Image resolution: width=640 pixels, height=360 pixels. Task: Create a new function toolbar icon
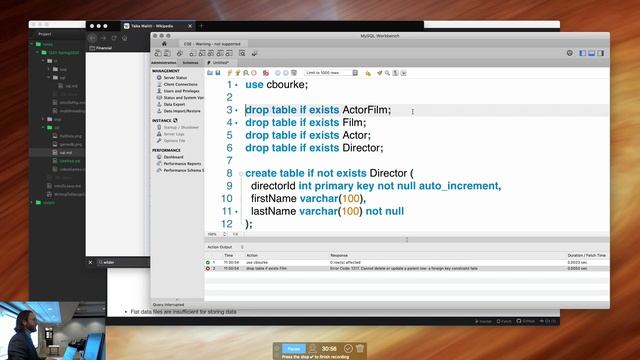(229, 53)
